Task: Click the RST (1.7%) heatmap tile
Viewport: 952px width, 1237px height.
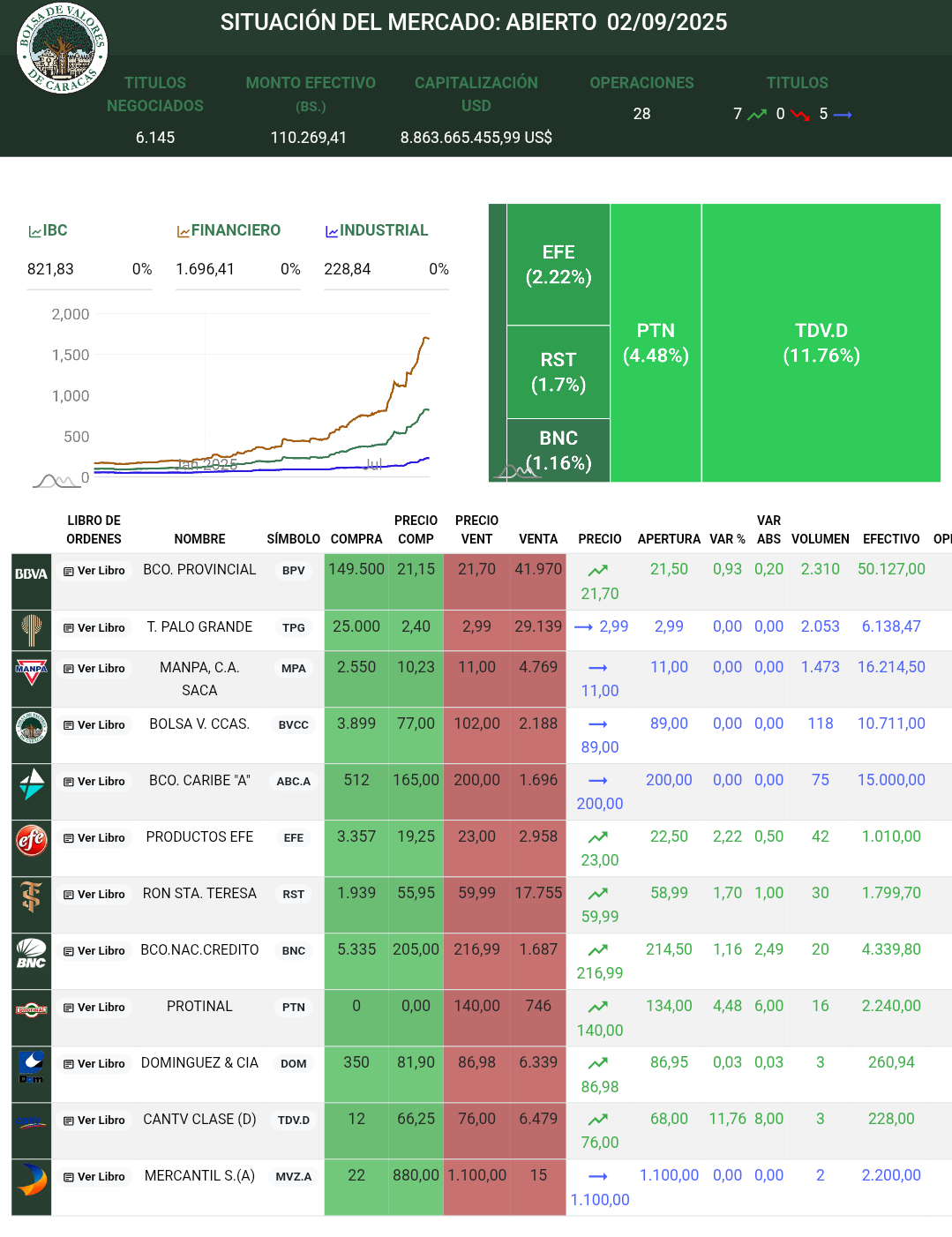Action: click(x=558, y=372)
